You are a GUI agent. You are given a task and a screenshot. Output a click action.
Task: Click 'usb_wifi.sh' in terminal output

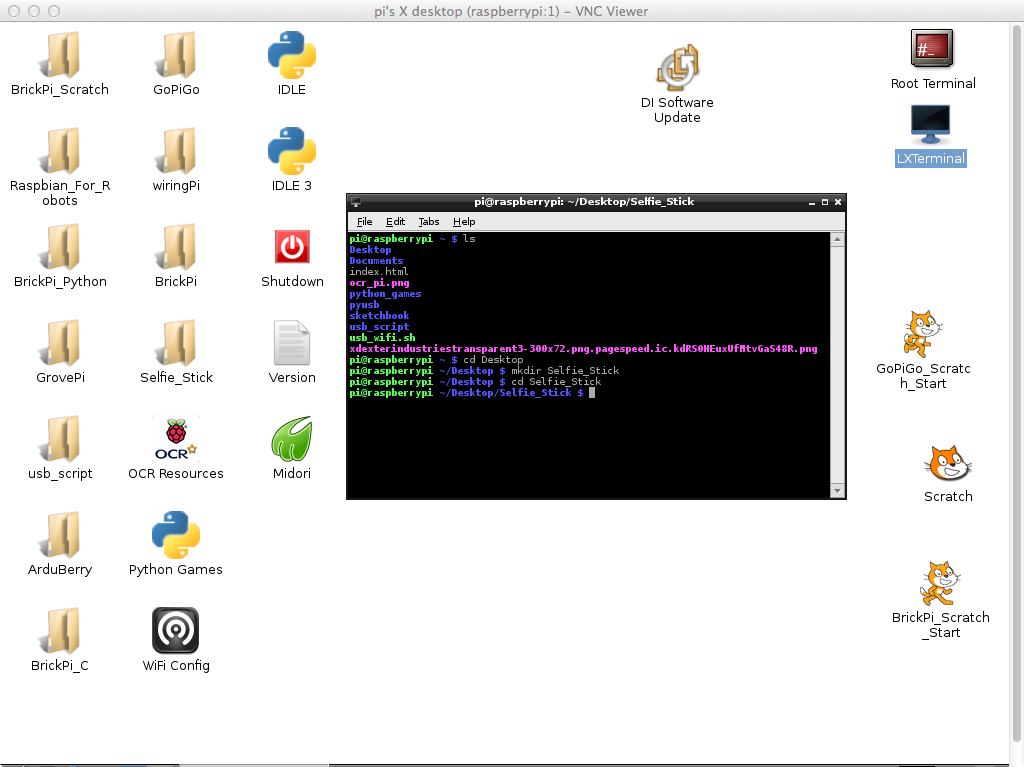(x=382, y=338)
